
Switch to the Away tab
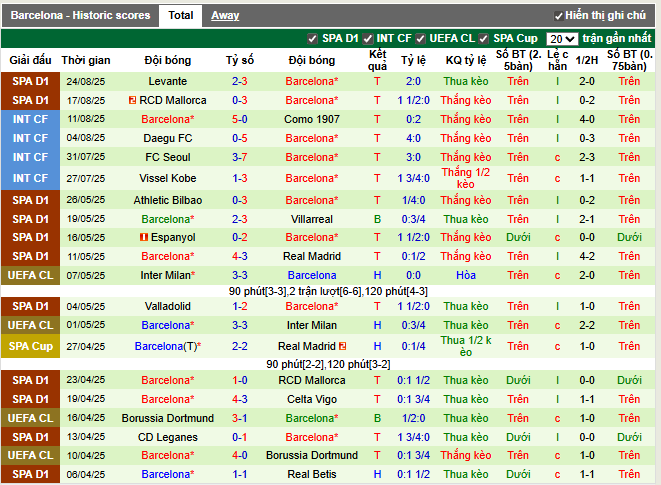(225, 16)
